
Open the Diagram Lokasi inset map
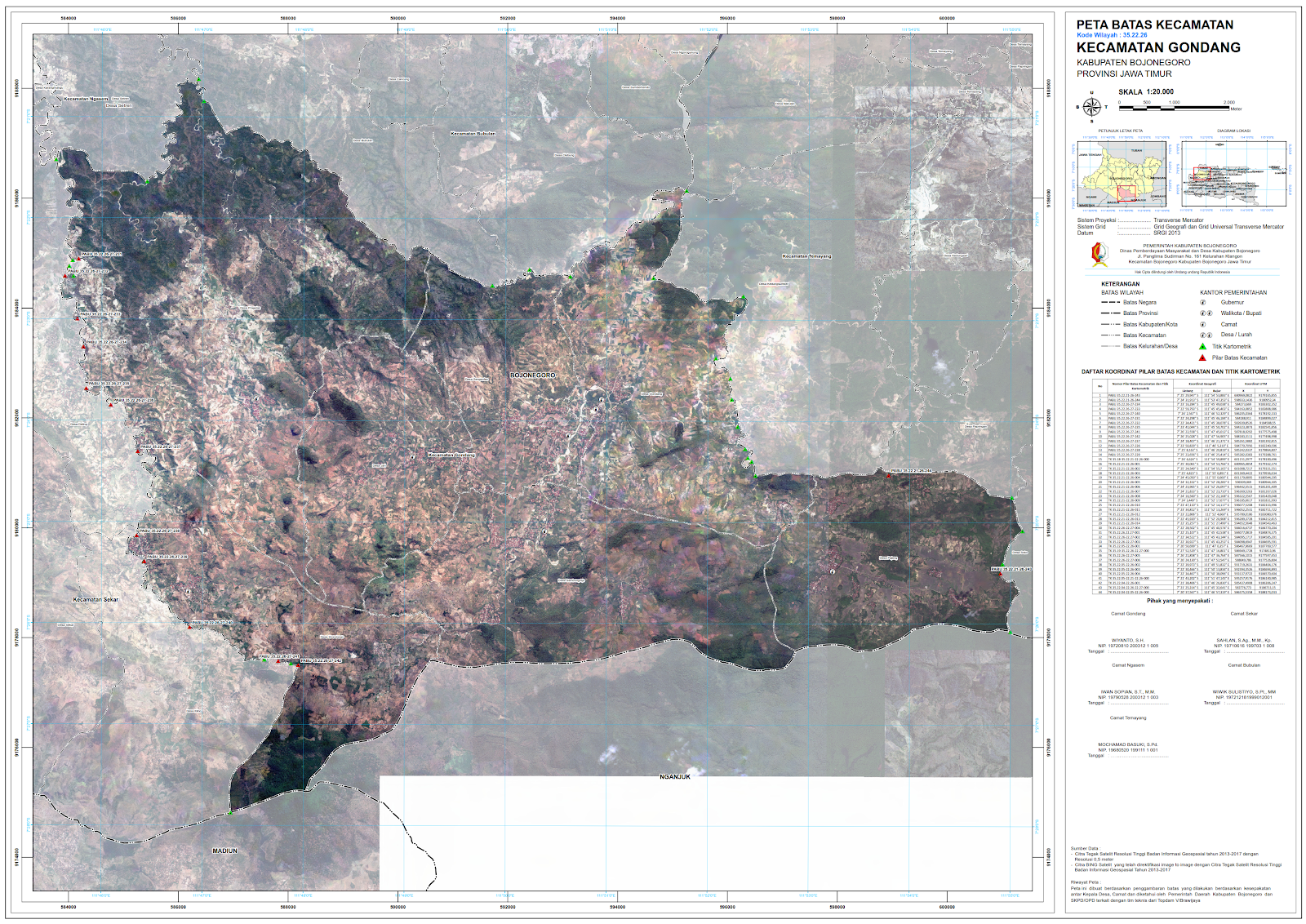(x=1233, y=175)
